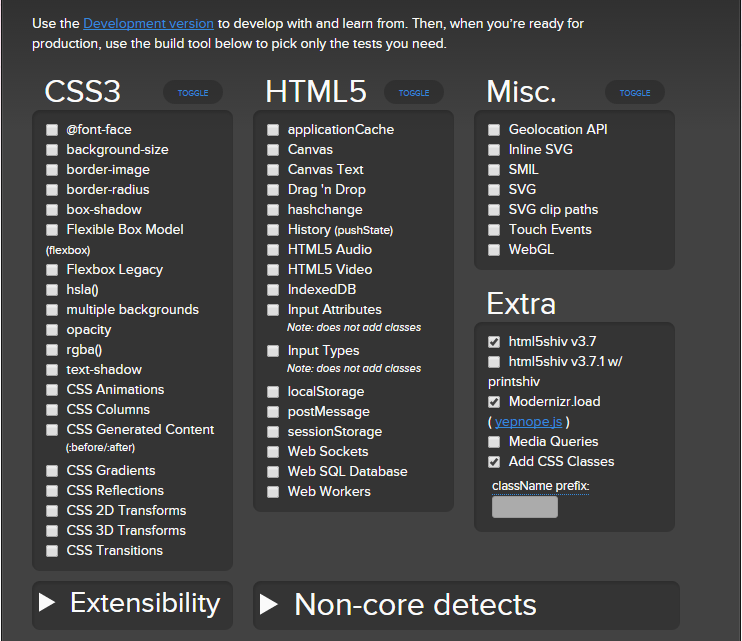Screen dimensions: 742x641
Task: Open the yepnope.js link
Action: pos(528,421)
